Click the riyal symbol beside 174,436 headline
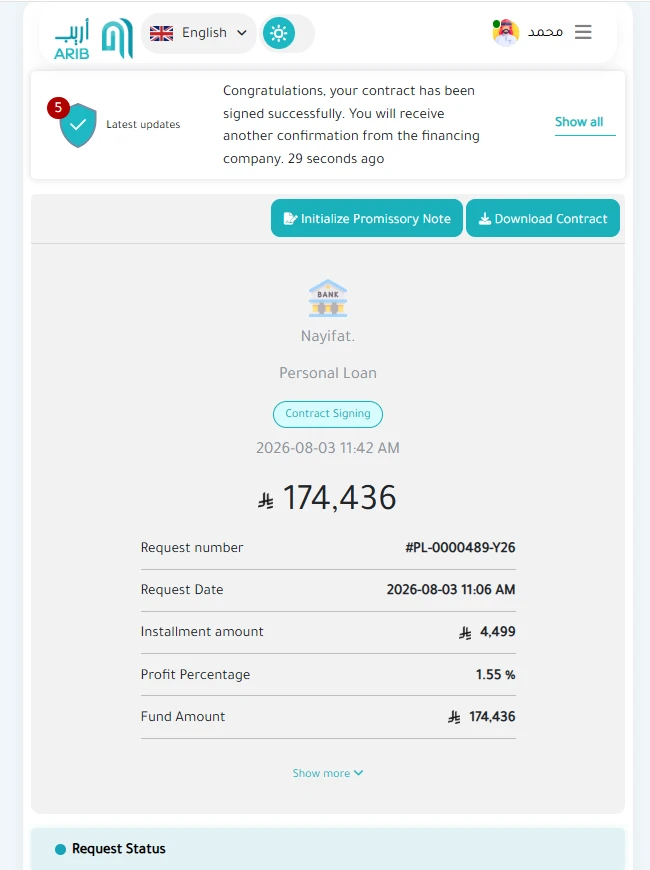The image size is (650, 870). click(x=266, y=500)
